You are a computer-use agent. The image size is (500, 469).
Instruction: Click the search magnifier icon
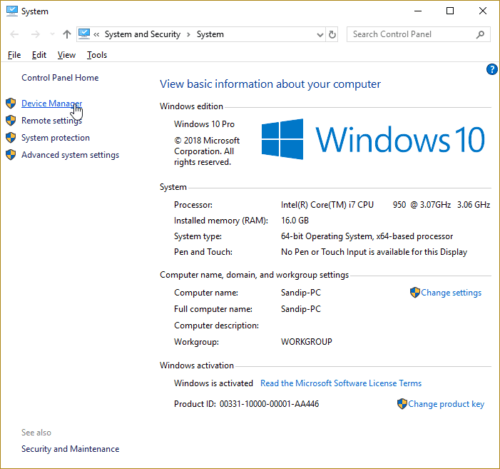pos(480,34)
